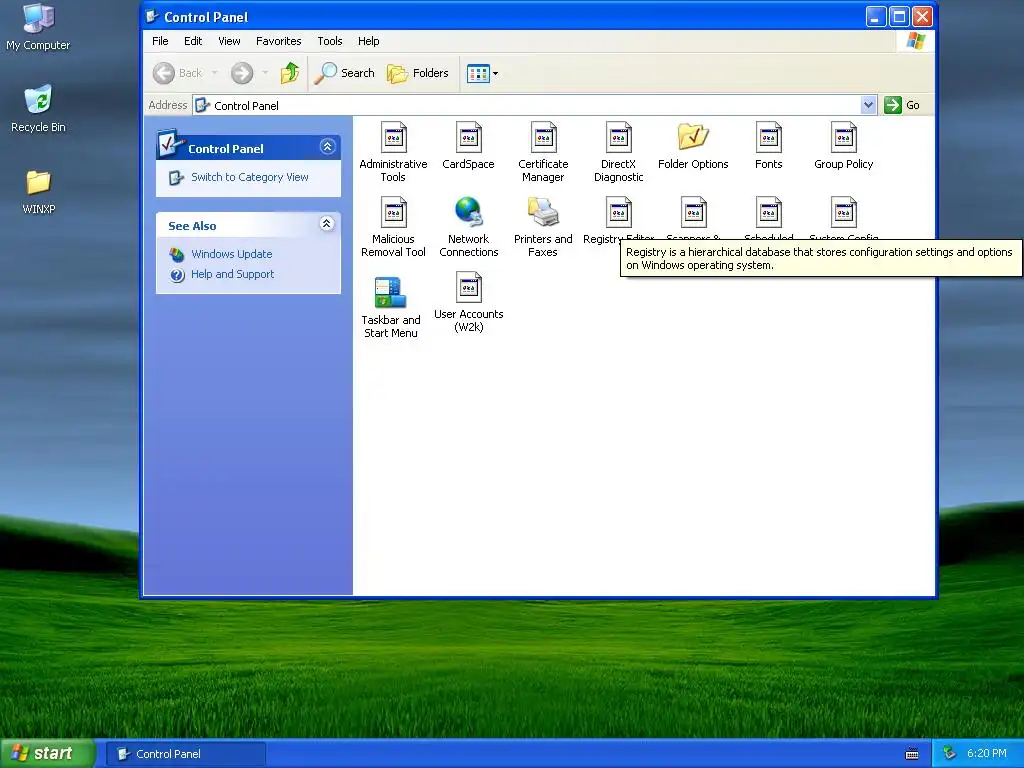Open Network Connections
1024x768 pixels.
point(468,213)
